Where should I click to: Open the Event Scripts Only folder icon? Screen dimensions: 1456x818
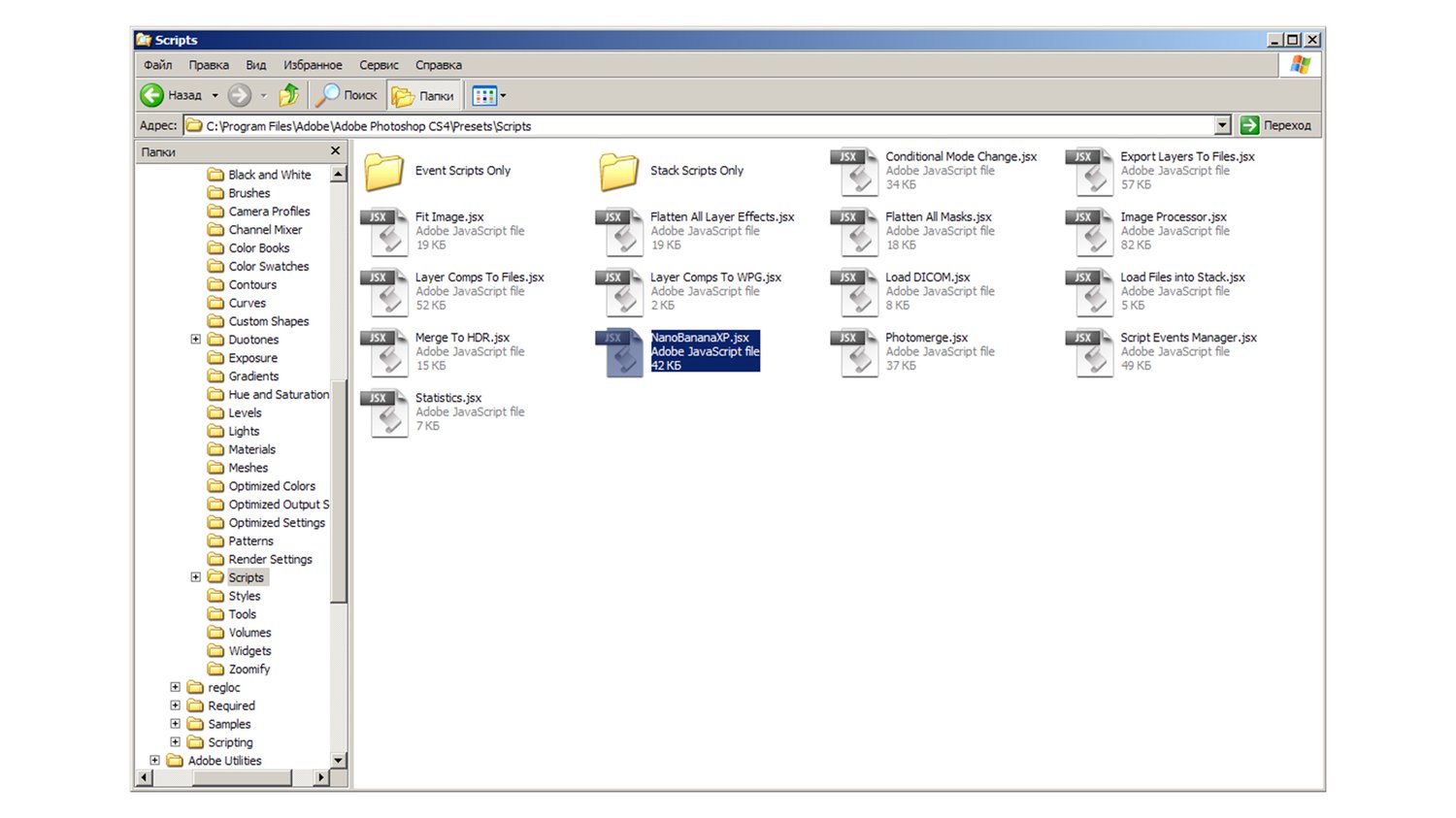click(383, 172)
